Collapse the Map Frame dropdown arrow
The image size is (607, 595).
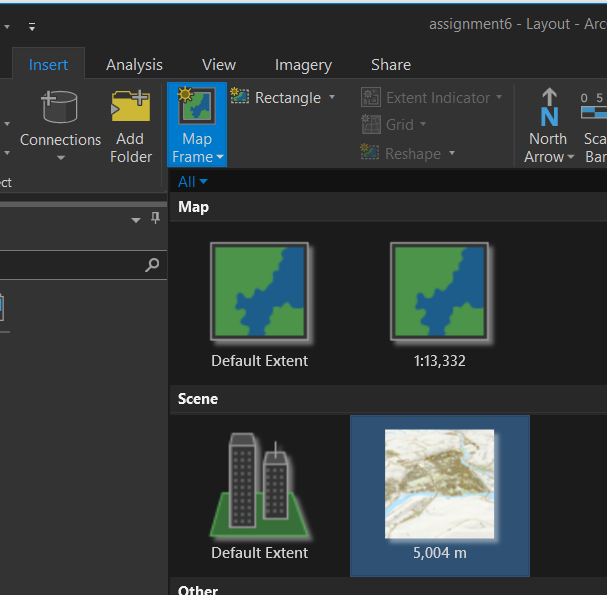click(220, 157)
